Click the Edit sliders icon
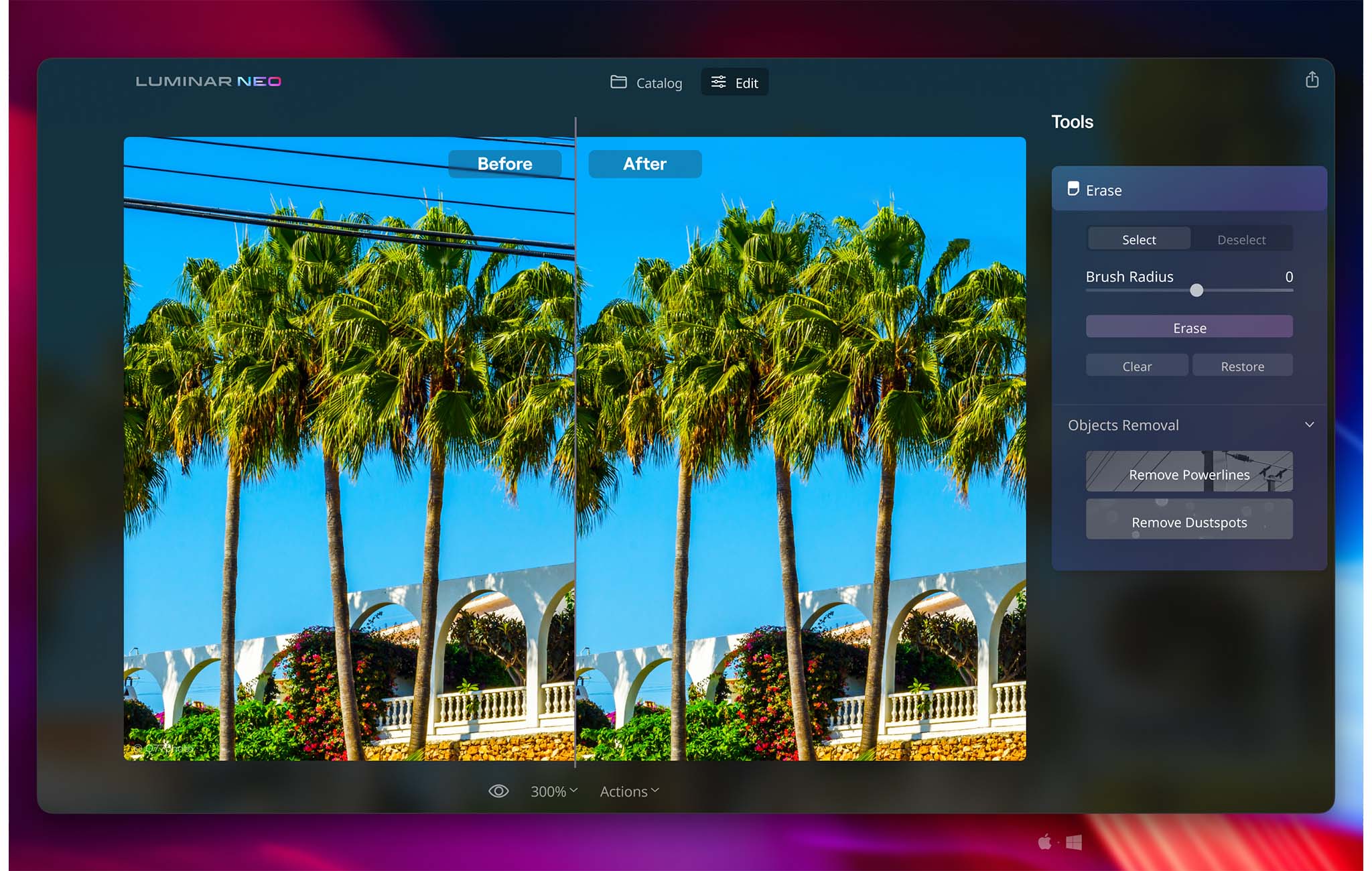1372x871 pixels. [x=718, y=82]
